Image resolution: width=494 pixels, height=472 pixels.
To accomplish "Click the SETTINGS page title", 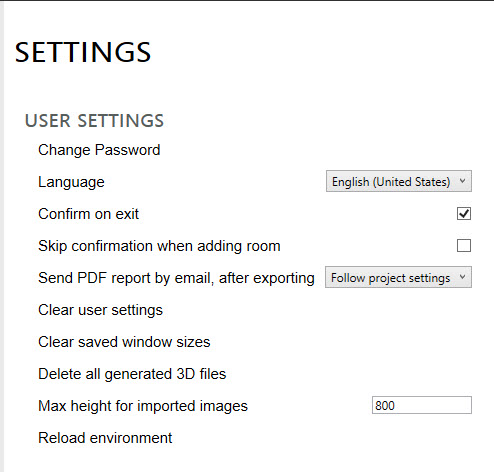I will [83, 52].
